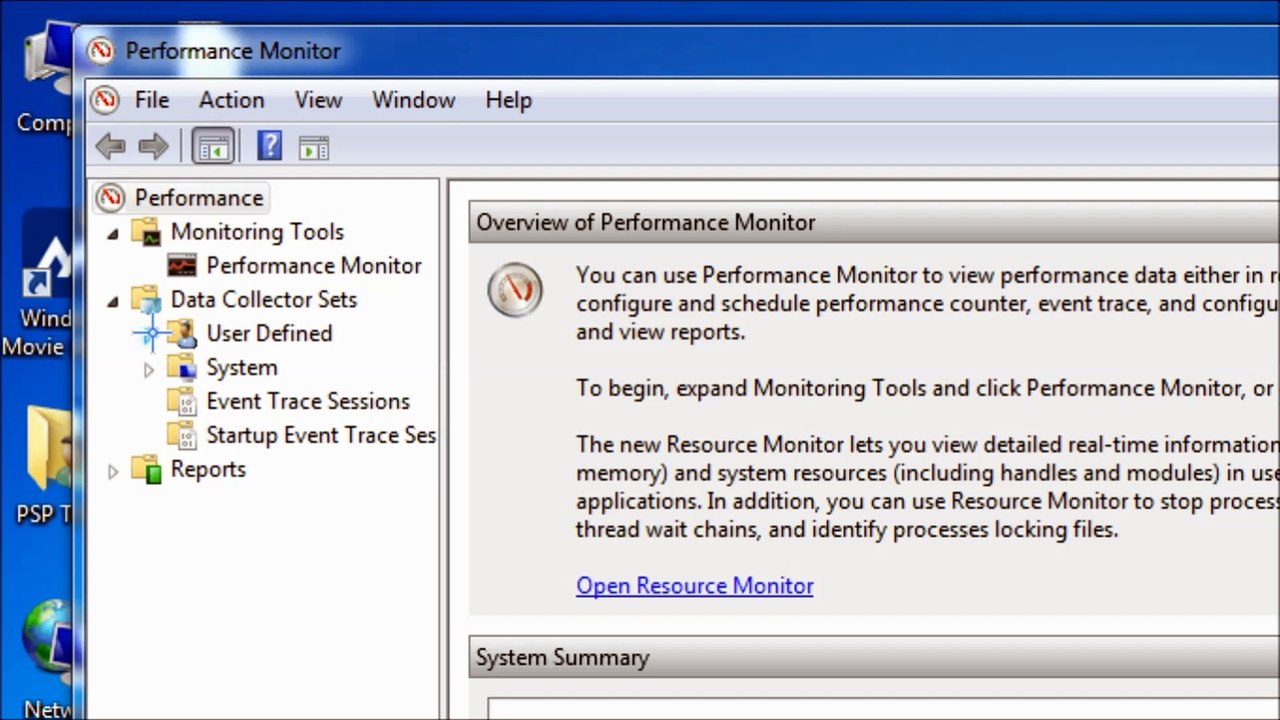The height and width of the screenshot is (720, 1280).
Task: Click the User Defined folder icon
Action: [182, 333]
